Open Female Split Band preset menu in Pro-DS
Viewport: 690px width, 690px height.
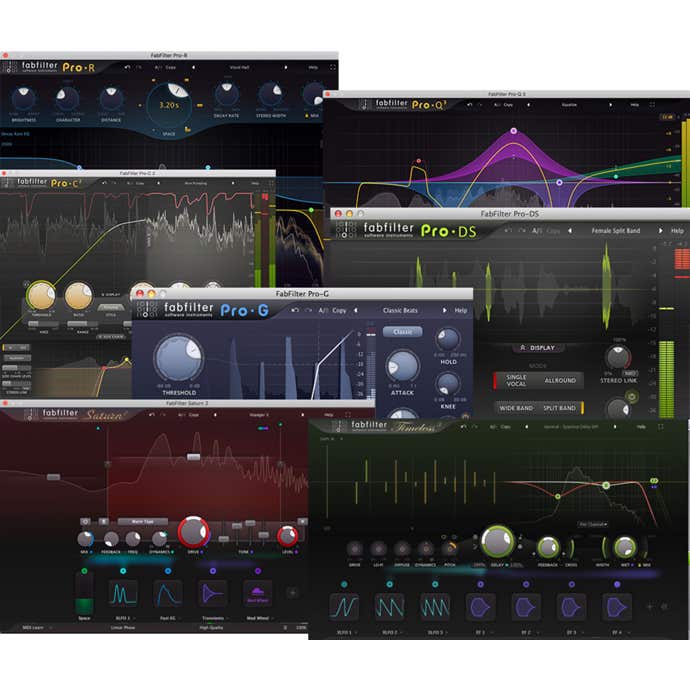coord(616,231)
